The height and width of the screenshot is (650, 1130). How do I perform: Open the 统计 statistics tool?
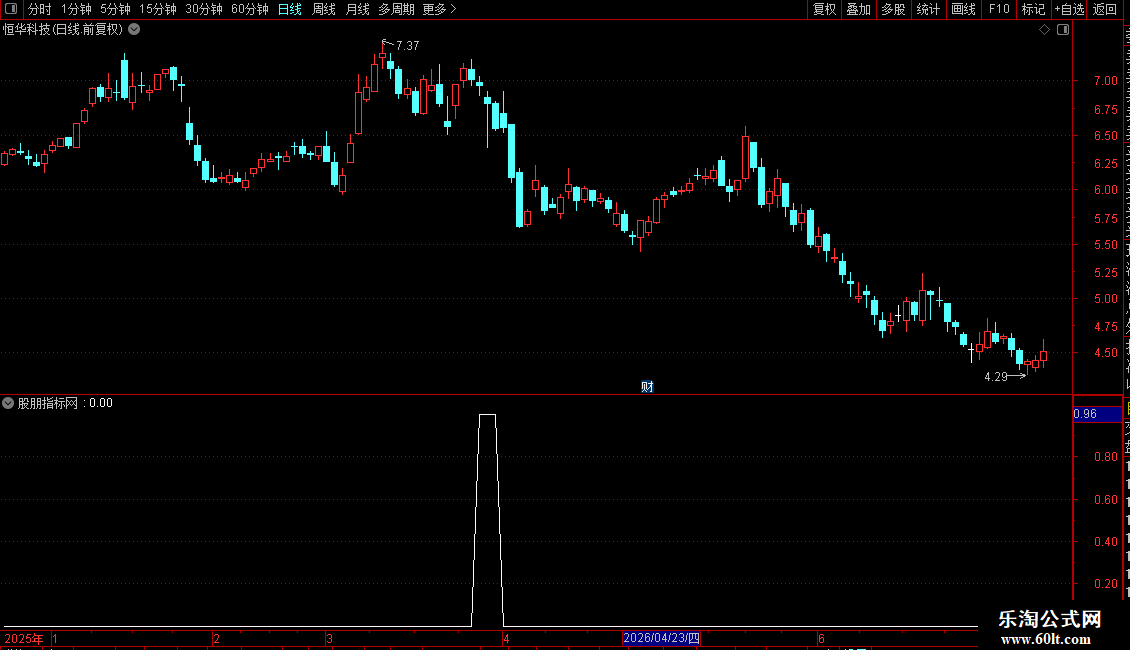pyautogui.click(x=928, y=9)
